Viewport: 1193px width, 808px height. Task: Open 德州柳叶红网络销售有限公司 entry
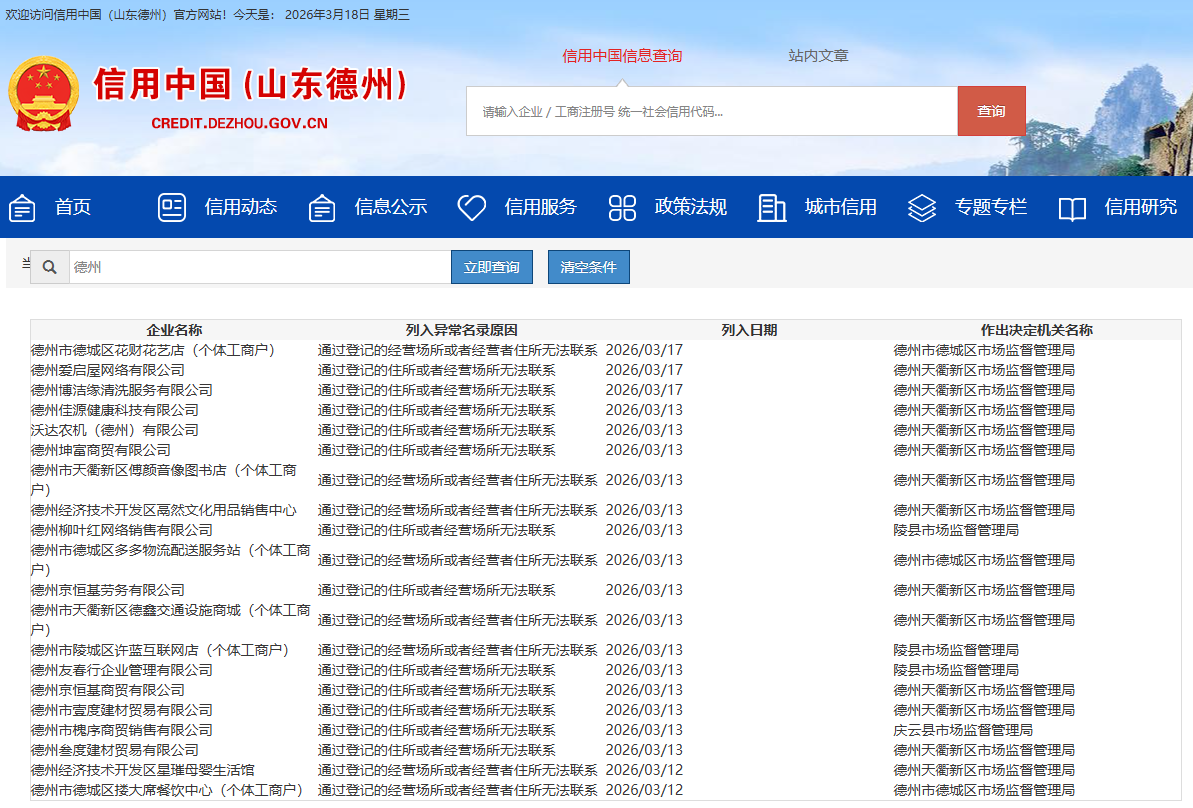[122, 530]
